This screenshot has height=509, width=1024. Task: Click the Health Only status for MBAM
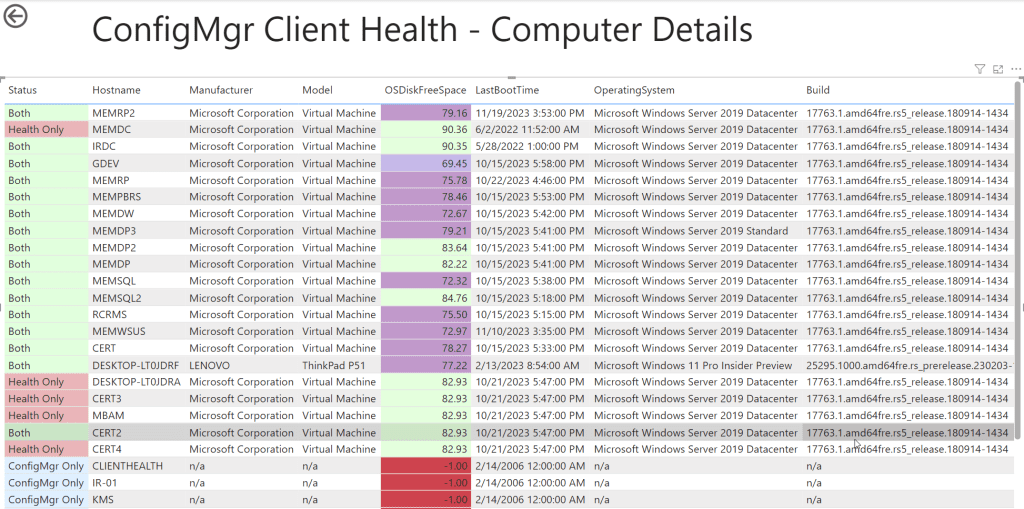(x=46, y=416)
